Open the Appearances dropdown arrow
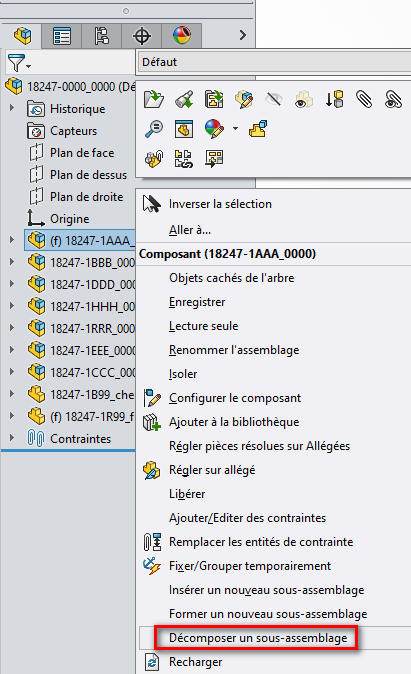 pyautogui.click(x=235, y=129)
